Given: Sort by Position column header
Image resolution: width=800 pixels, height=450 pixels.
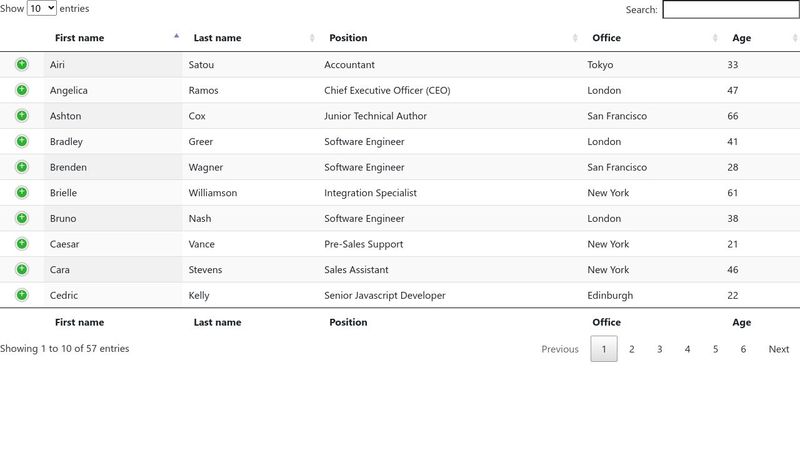Looking at the screenshot, I should pos(348,38).
